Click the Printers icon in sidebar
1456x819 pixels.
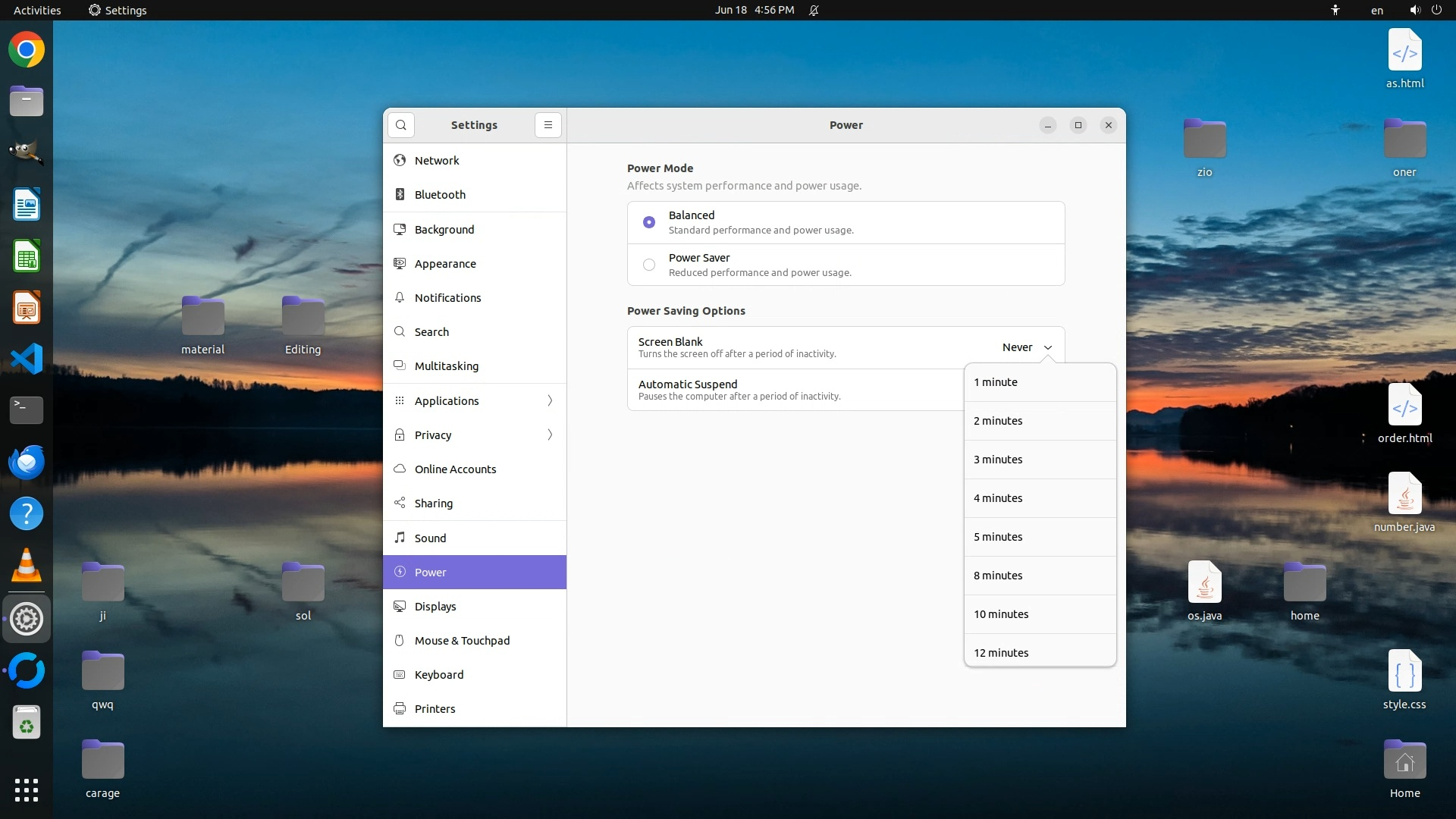(x=400, y=709)
